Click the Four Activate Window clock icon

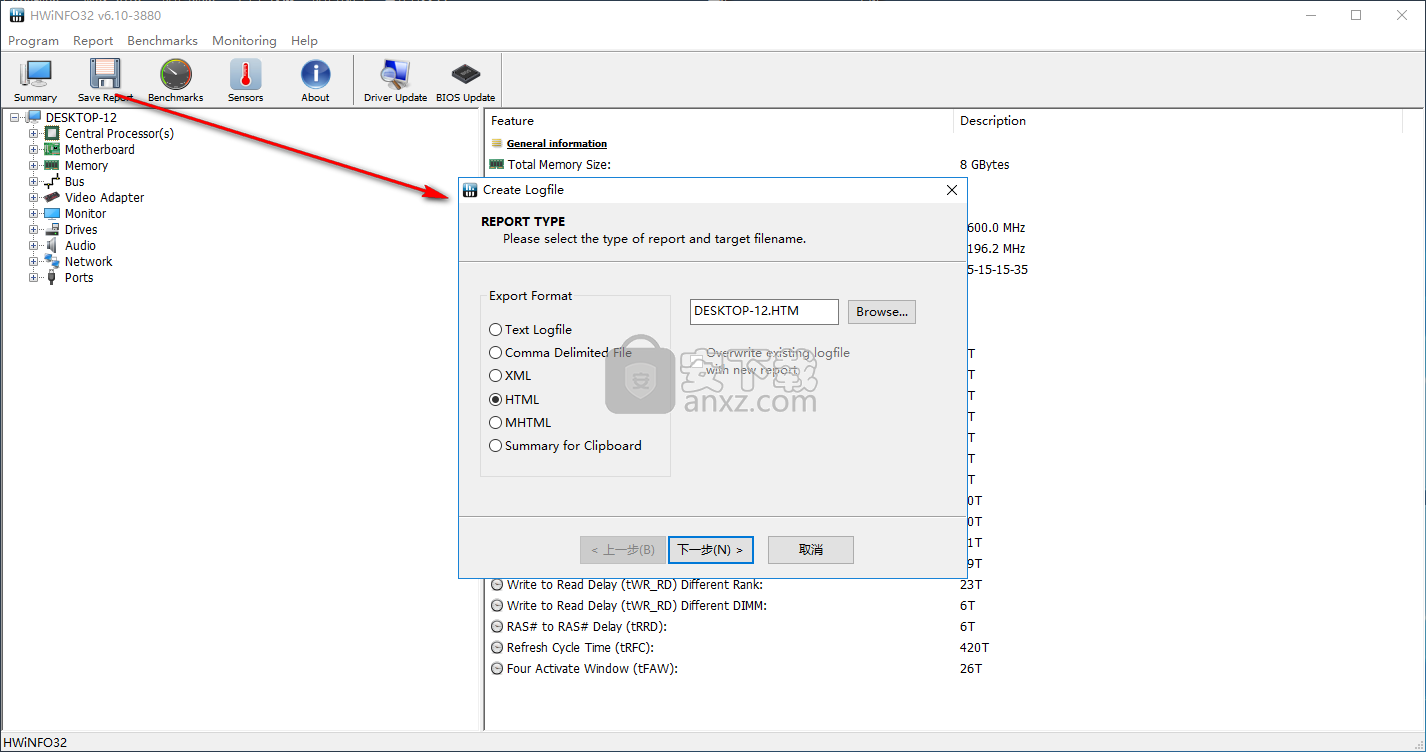pos(496,668)
